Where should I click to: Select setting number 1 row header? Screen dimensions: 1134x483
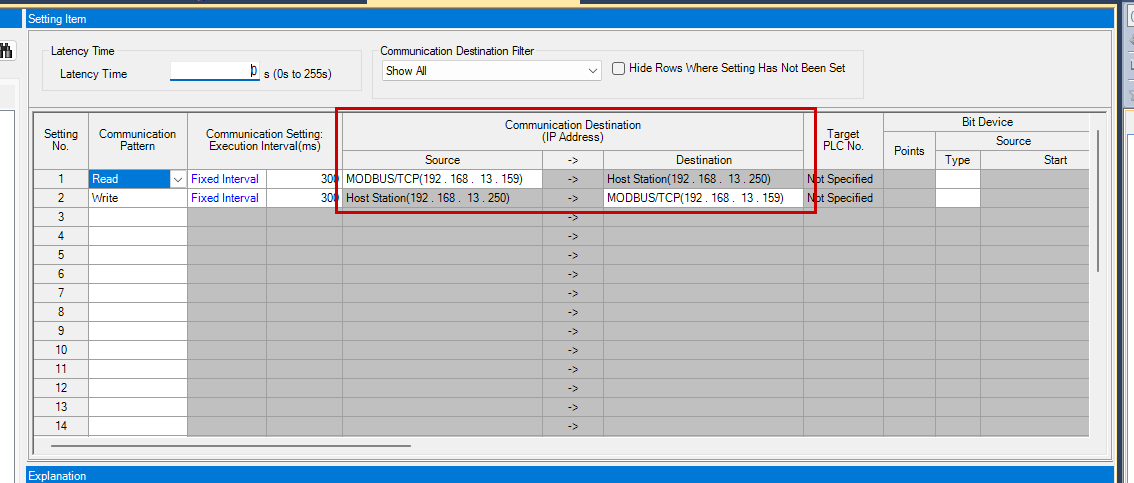point(61,179)
